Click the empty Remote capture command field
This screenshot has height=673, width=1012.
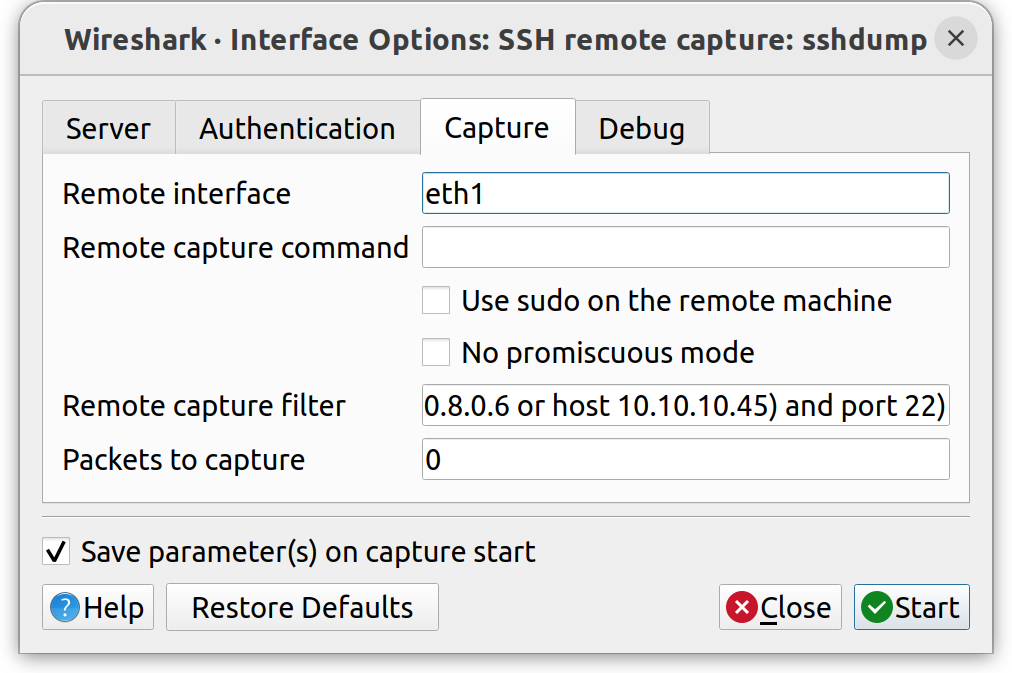click(685, 247)
